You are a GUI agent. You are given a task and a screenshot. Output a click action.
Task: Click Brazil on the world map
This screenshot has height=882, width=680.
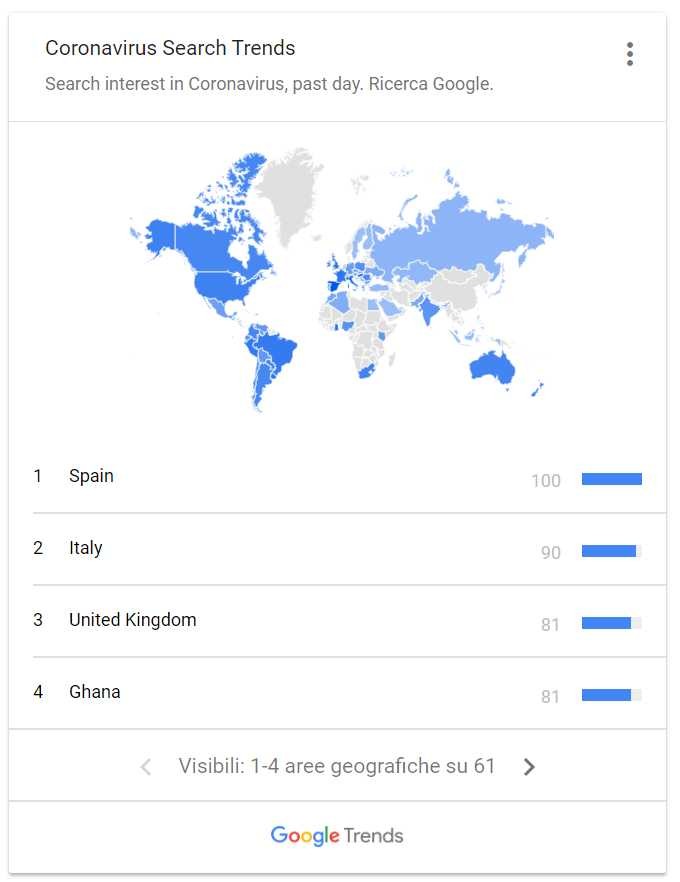tap(278, 348)
